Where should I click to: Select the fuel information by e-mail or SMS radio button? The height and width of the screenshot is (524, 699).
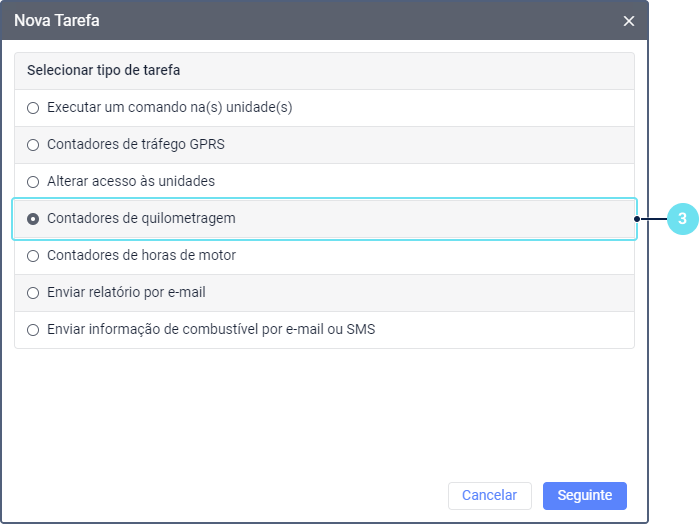coord(33,330)
